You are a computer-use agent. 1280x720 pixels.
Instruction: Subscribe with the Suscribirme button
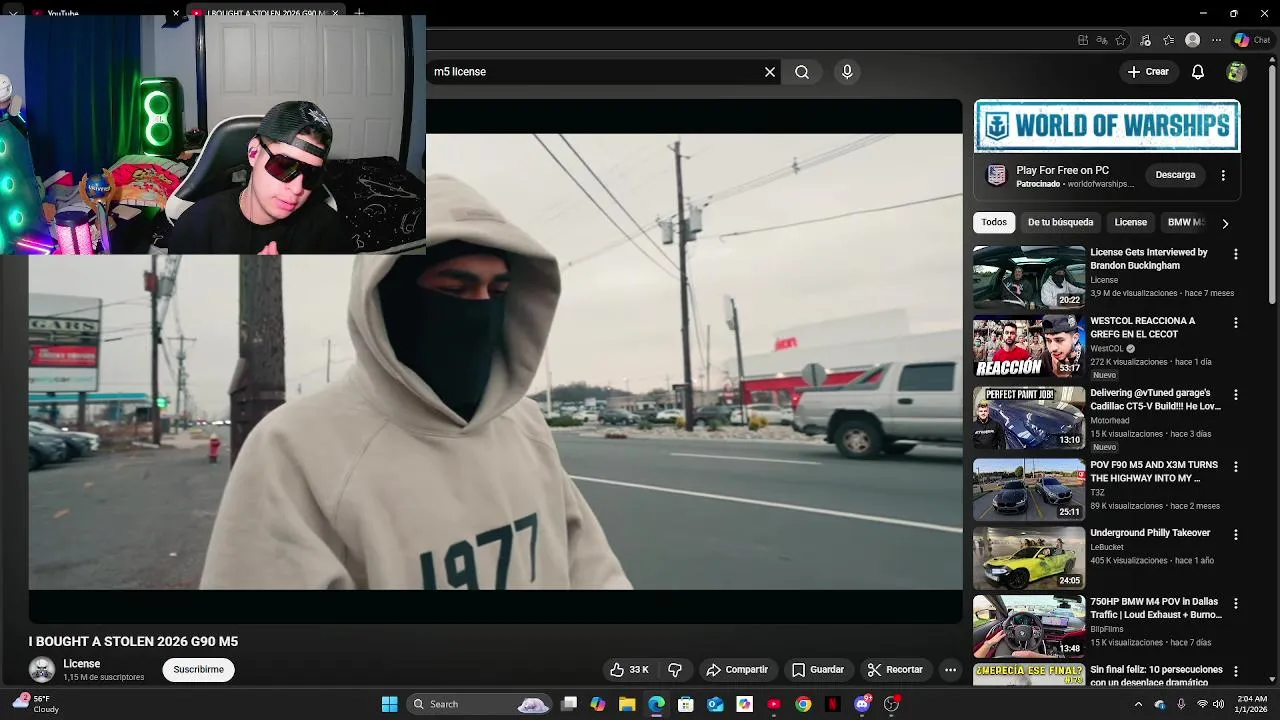(x=198, y=670)
